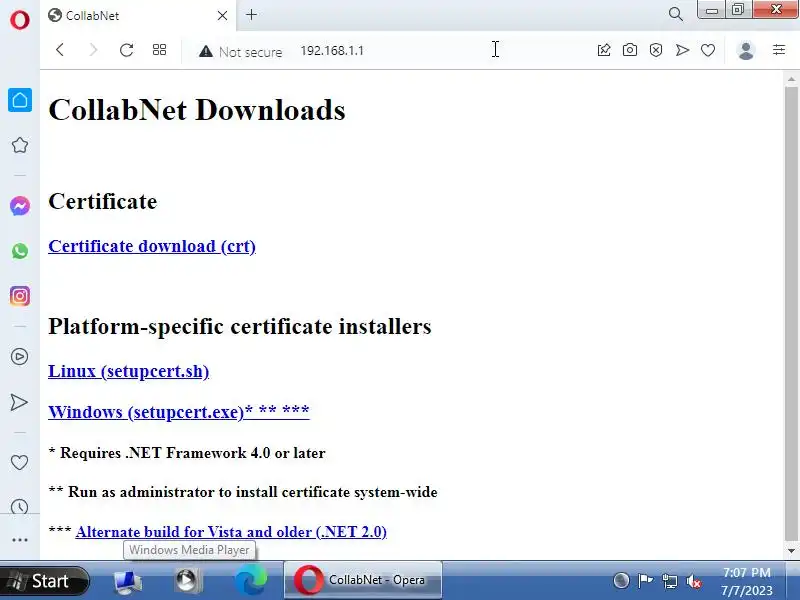Close the CollabNet tab
The image size is (800, 600).
222,16
